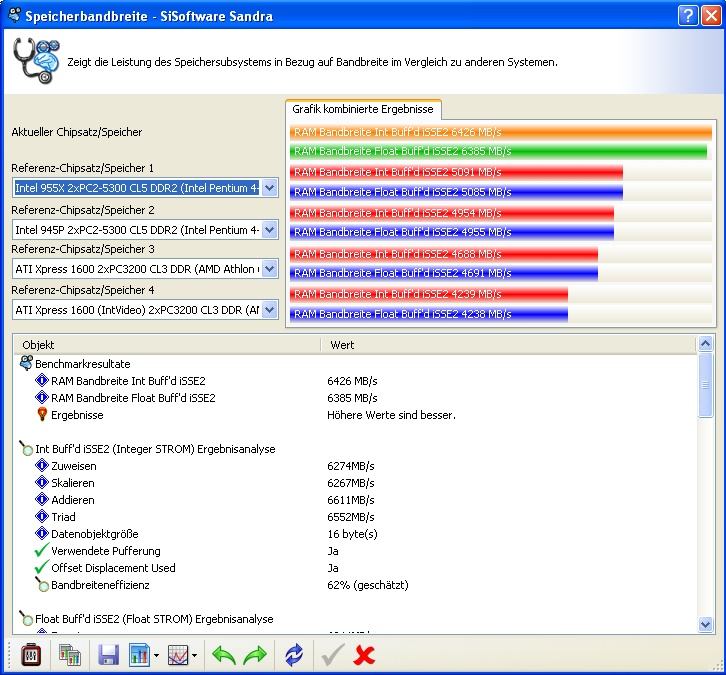Open the options icon in bottom toolbar
The height and width of the screenshot is (675, 726).
pos(31,655)
